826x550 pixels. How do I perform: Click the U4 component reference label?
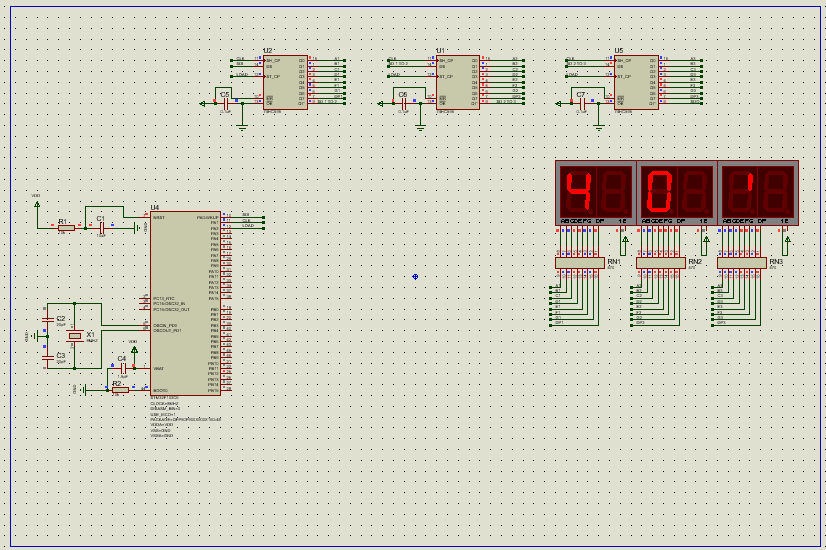(154, 208)
